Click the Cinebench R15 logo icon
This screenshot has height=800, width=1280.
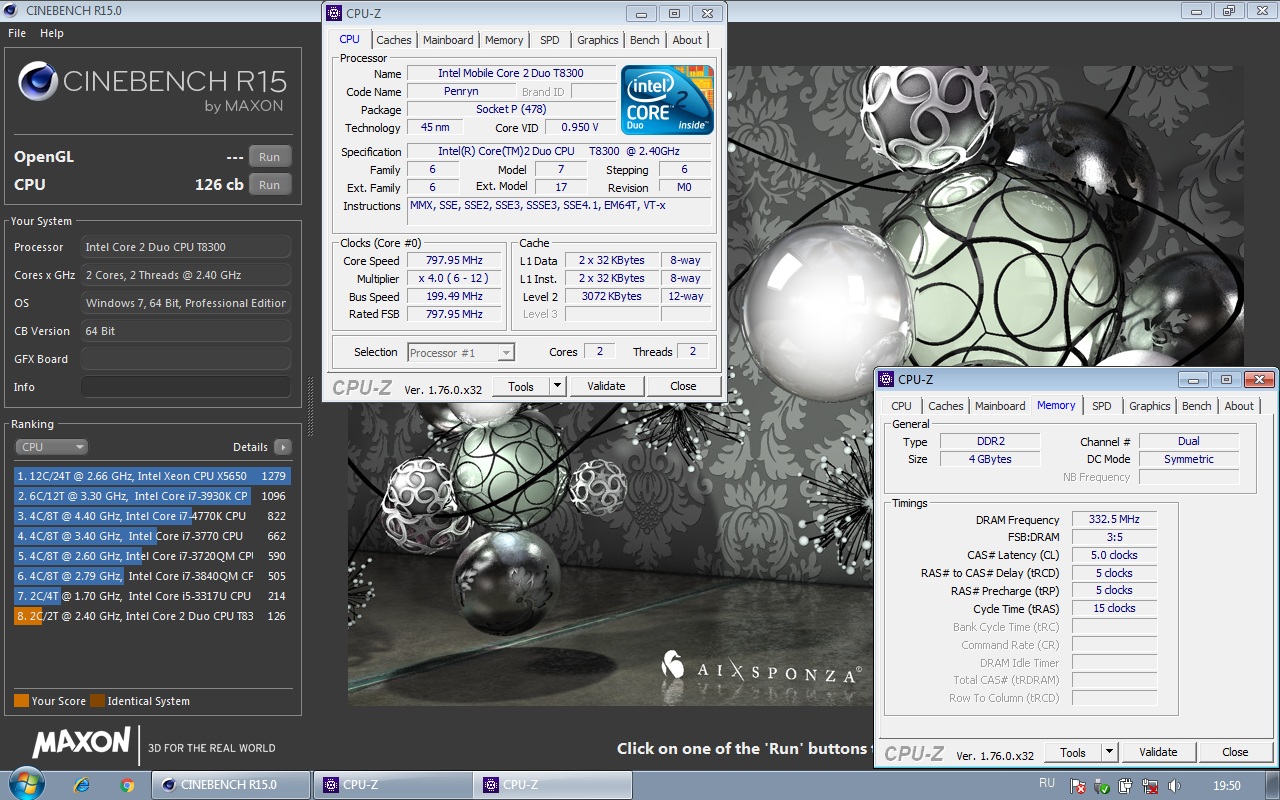click(37, 82)
